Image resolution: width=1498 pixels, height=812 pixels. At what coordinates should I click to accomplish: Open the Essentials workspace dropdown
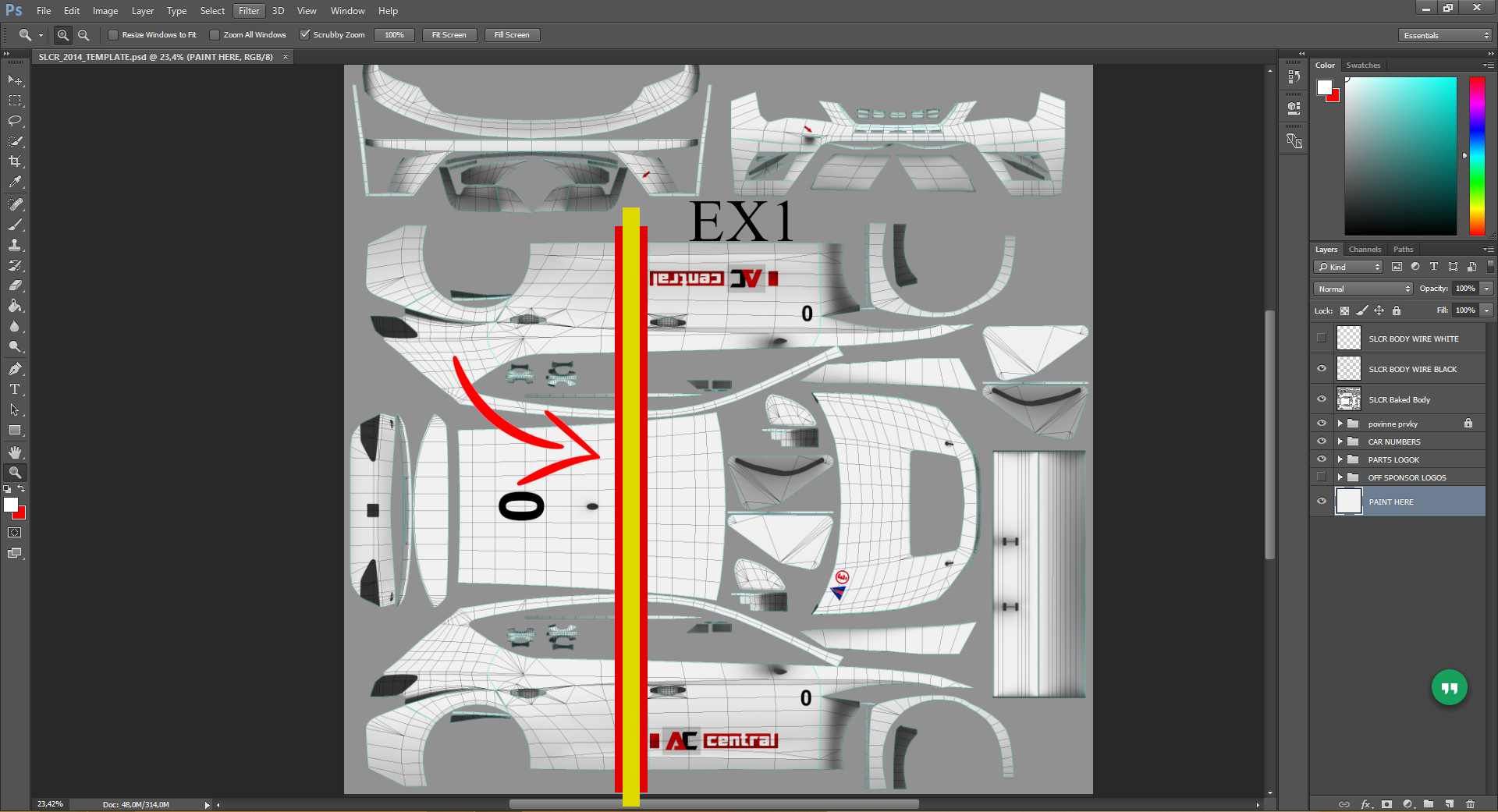[x=1445, y=35]
